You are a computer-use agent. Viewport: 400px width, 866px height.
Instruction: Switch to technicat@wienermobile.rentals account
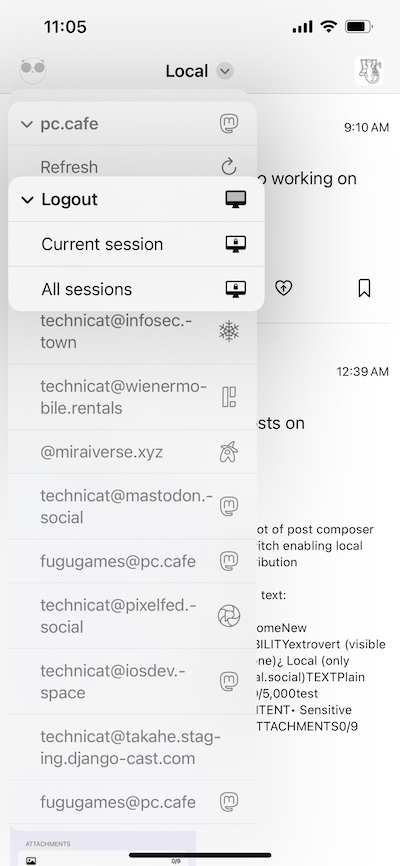(133, 397)
